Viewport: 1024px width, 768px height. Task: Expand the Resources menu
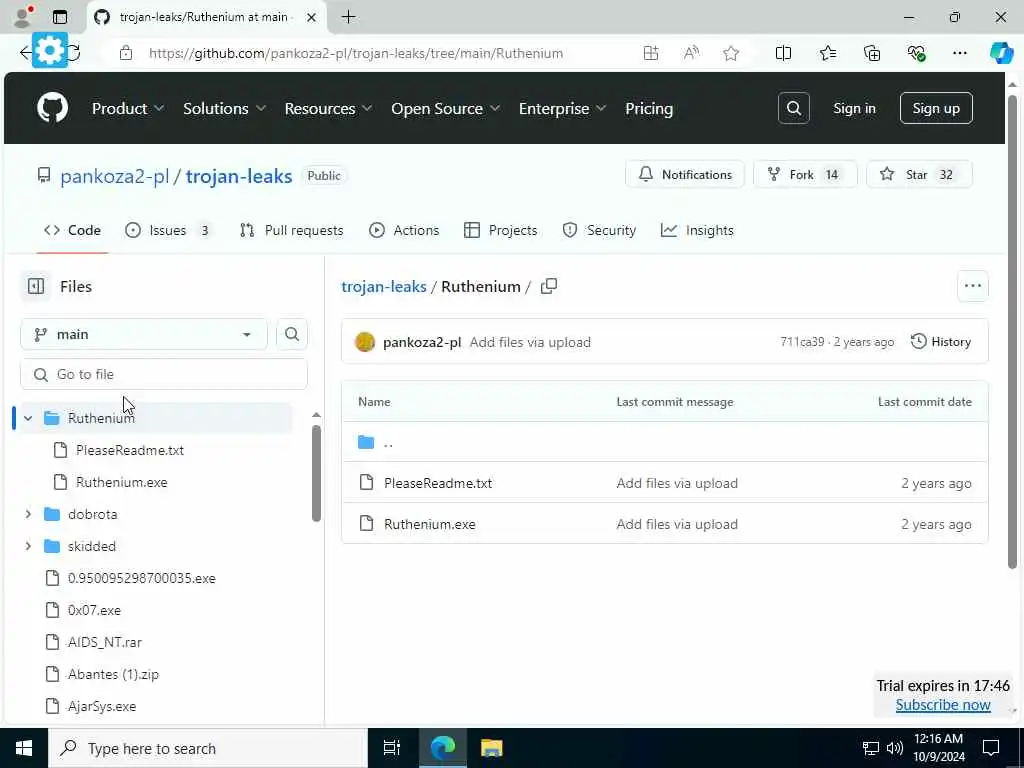click(x=328, y=108)
